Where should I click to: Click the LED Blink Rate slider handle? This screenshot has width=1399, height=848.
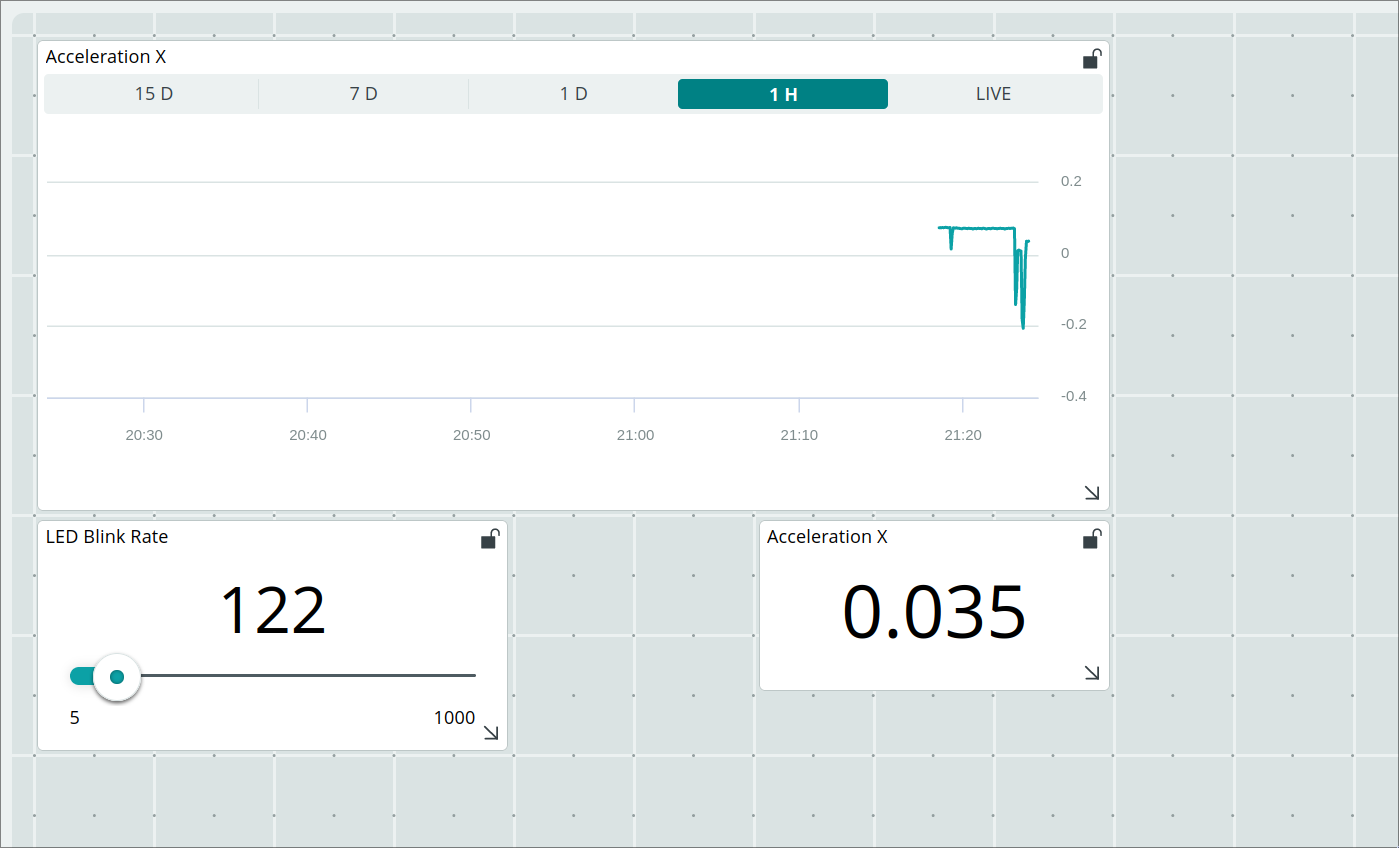pyautogui.click(x=117, y=677)
